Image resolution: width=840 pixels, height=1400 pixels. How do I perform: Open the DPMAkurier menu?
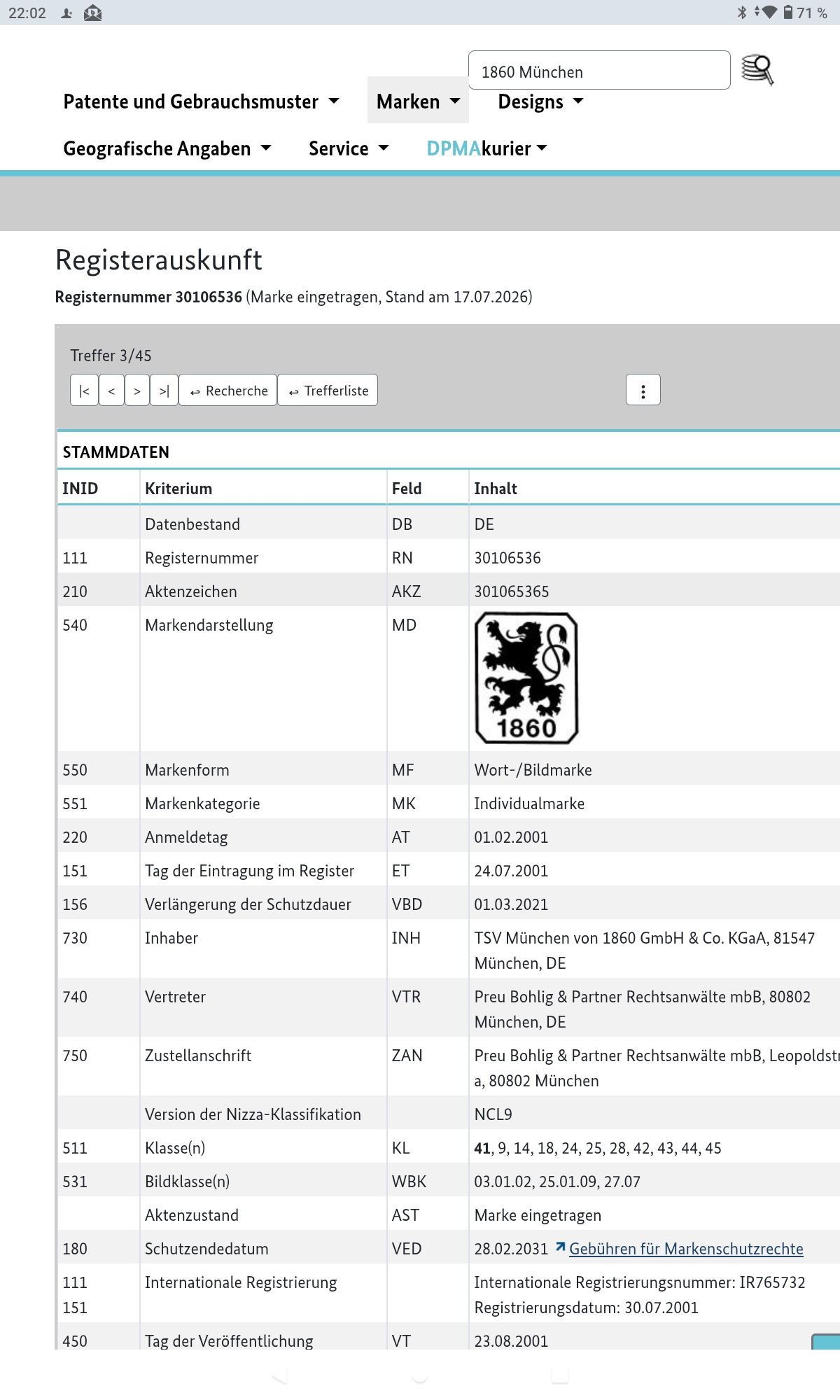486,148
